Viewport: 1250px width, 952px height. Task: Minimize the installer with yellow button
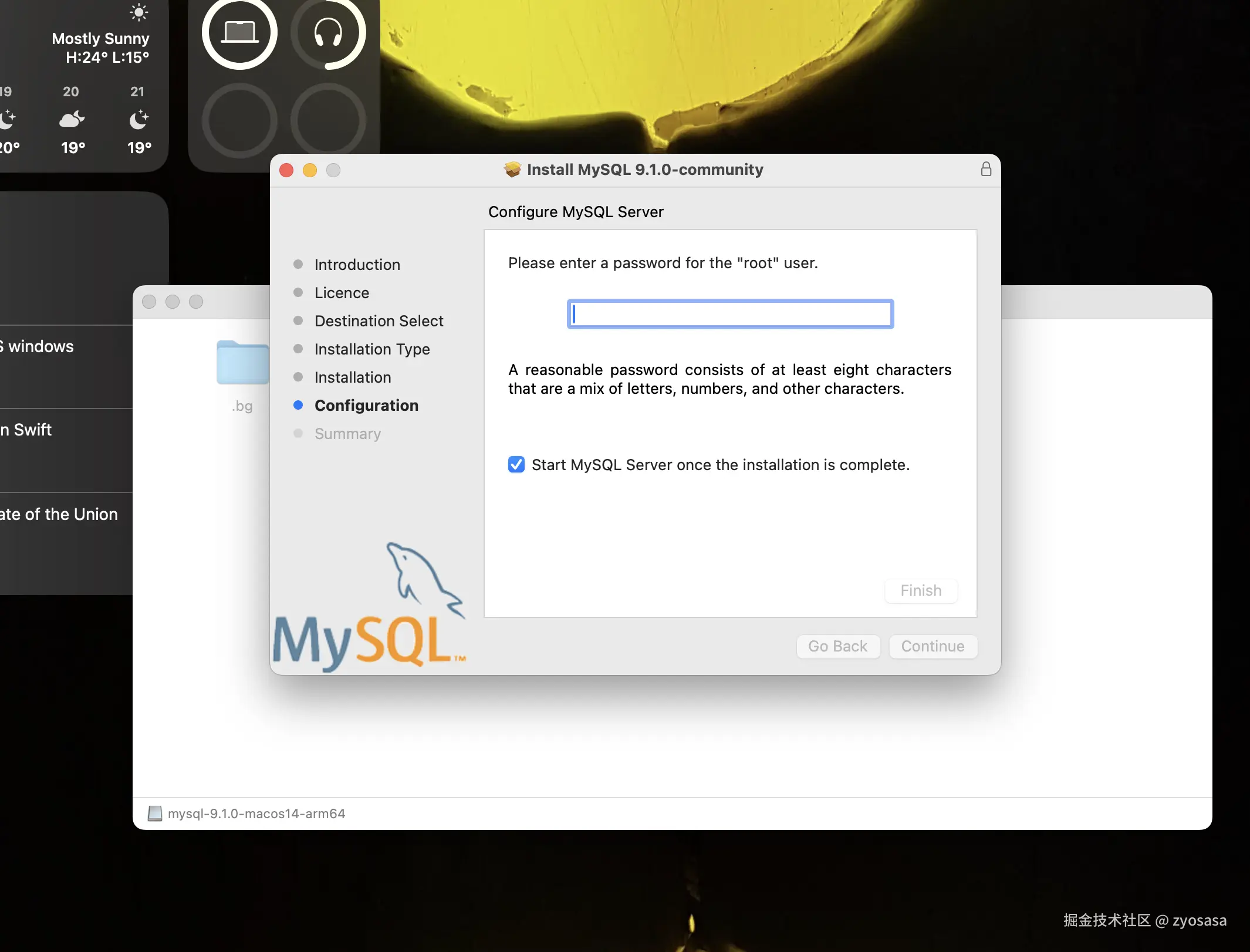(310, 170)
